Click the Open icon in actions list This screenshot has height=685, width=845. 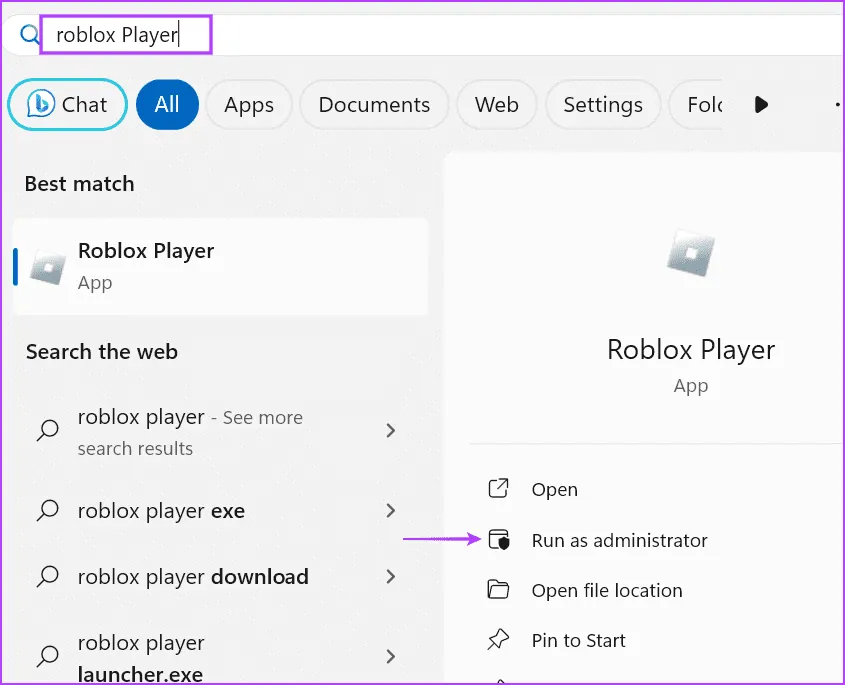click(498, 489)
